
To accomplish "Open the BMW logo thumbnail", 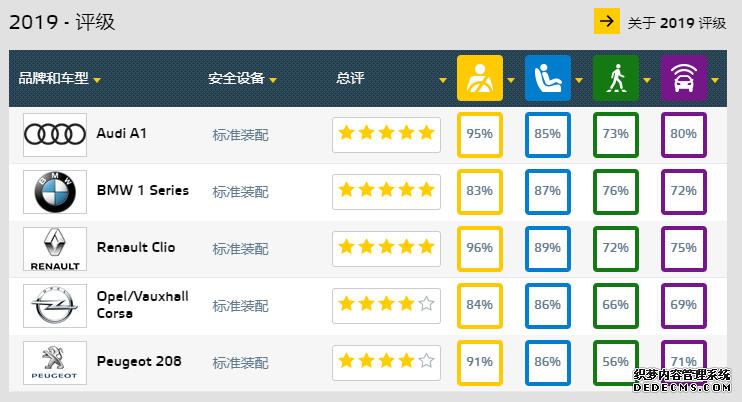I will click(x=55, y=192).
